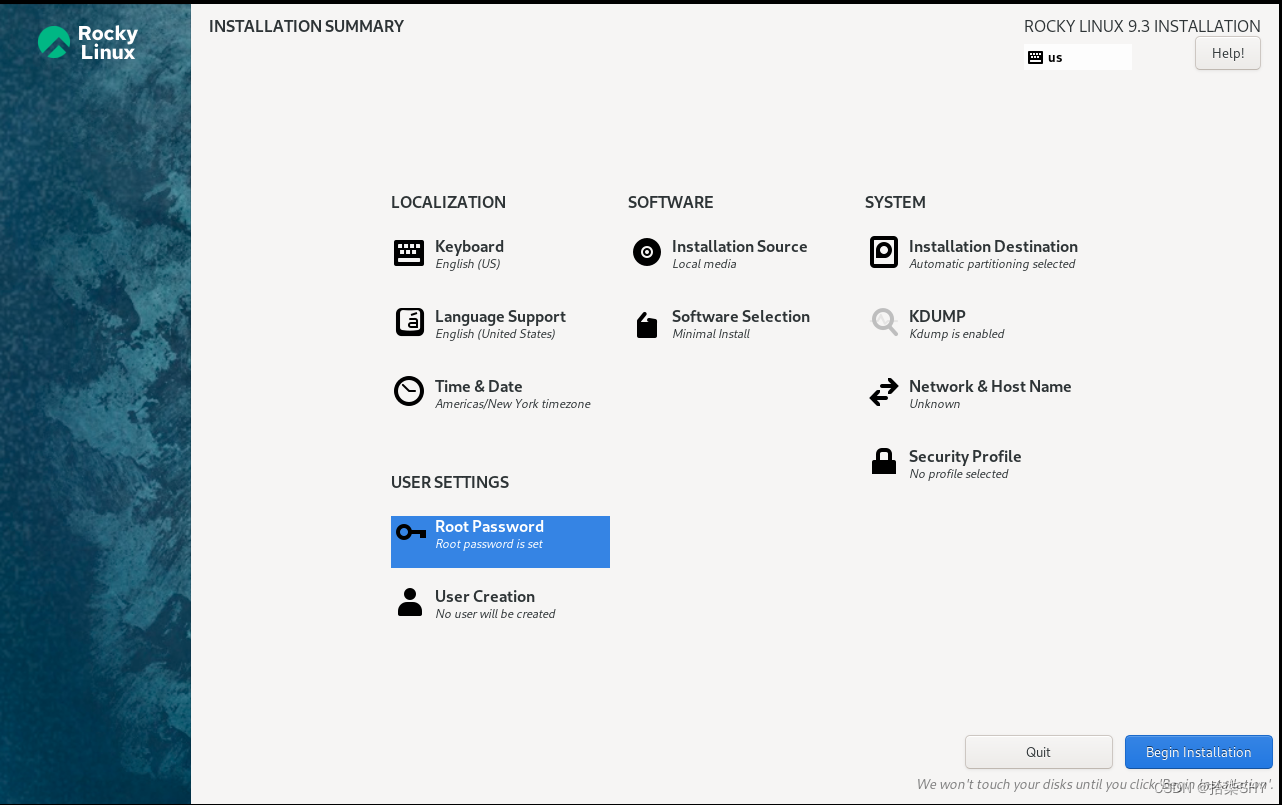Screen dimensions: 1282x805
Task: Click 'Unknown' network status text
Action: coord(935,404)
